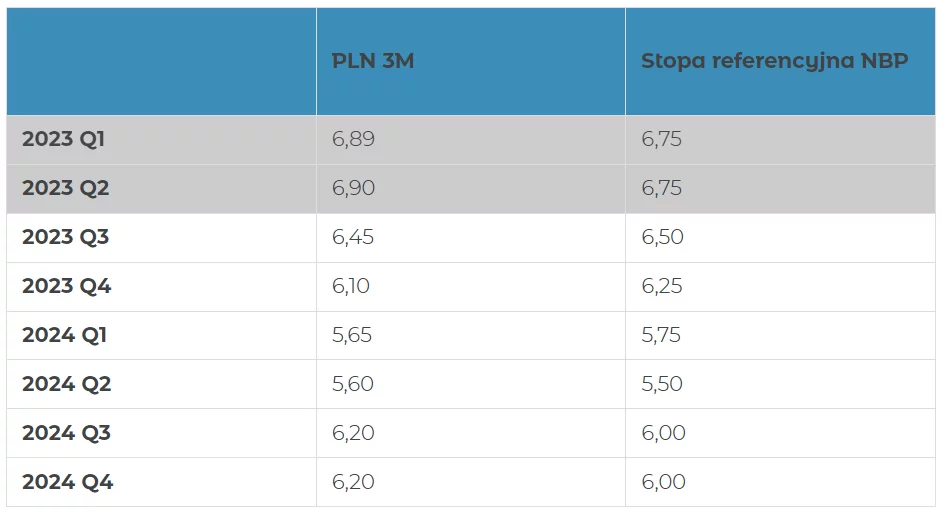This screenshot has width=942, height=514.
Task: Select the 2023 Q4 row label
Action: tap(67, 286)
